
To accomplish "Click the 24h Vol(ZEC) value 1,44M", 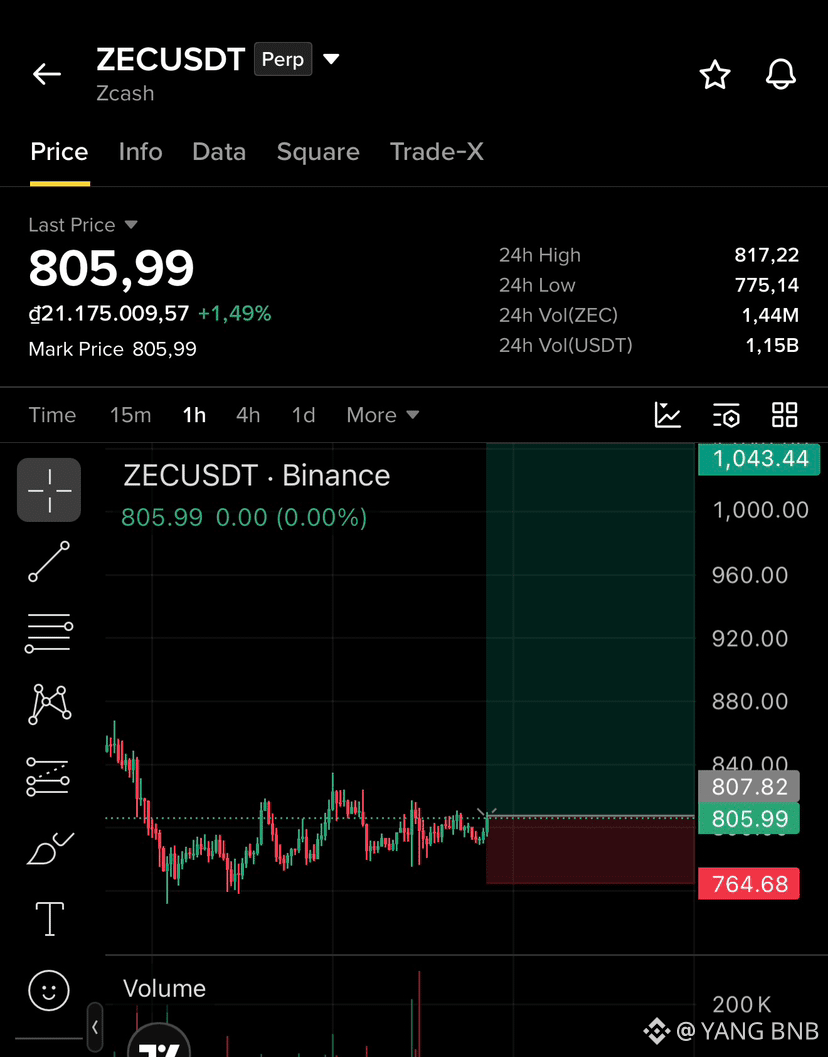I will [770, 315].
